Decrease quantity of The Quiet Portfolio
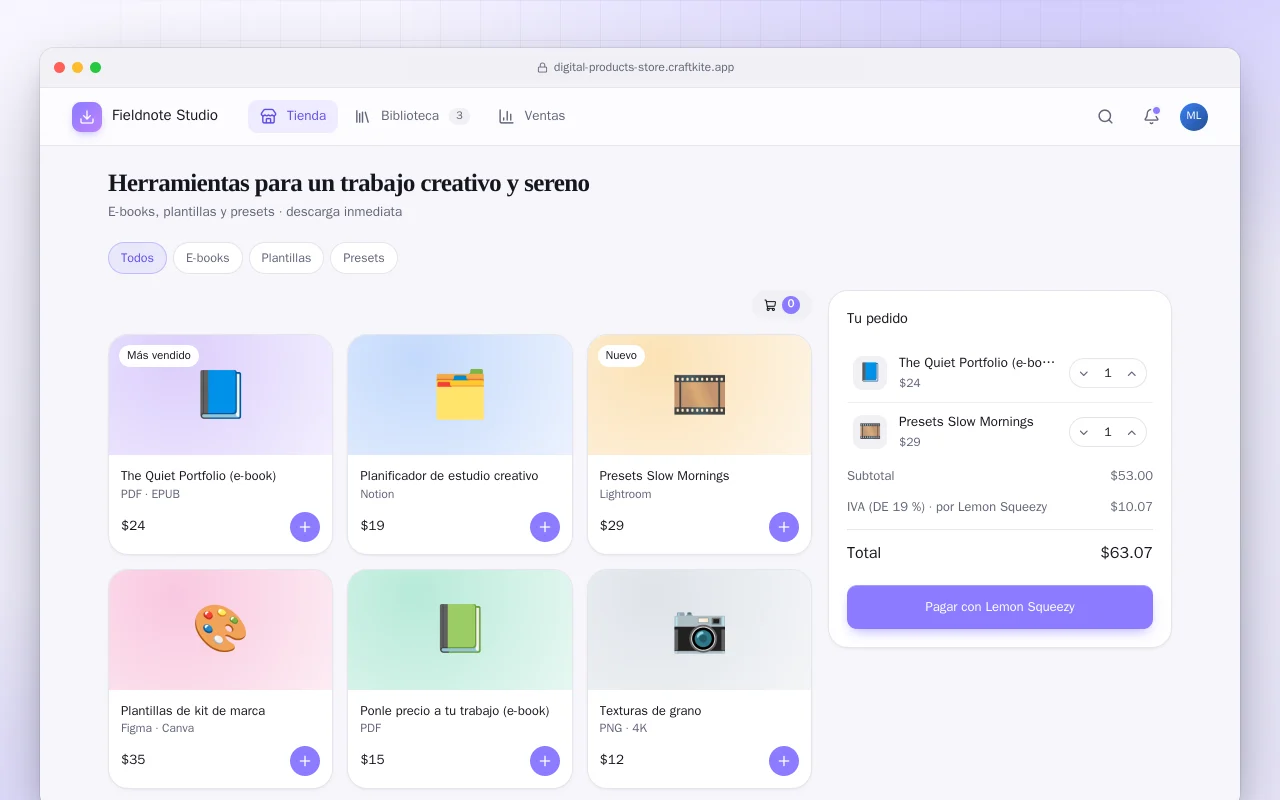This screenshot has width=1280, height=800. [x=1084, y=373]
